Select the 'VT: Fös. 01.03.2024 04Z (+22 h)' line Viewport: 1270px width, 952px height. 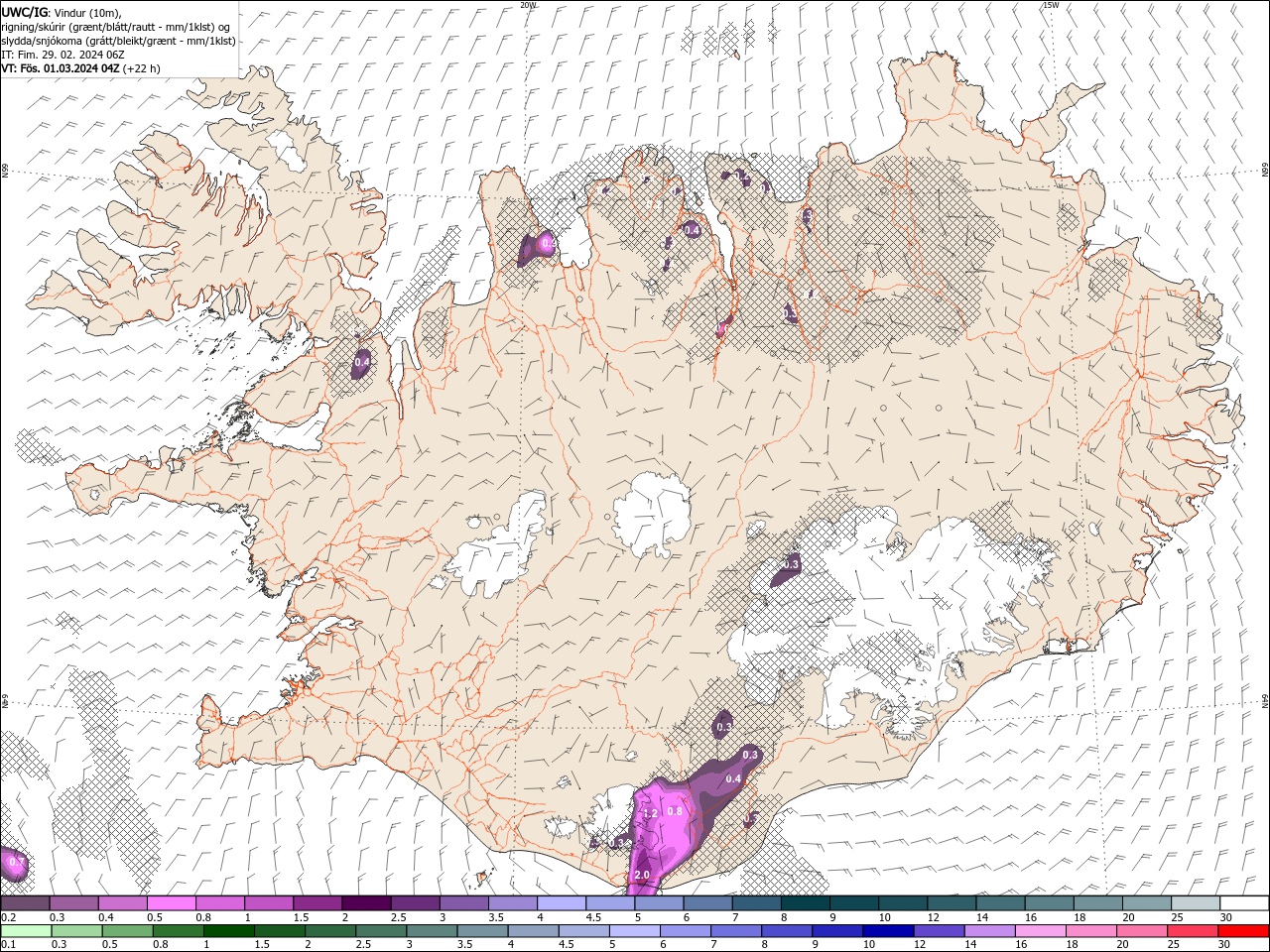[x=80, y=68]
